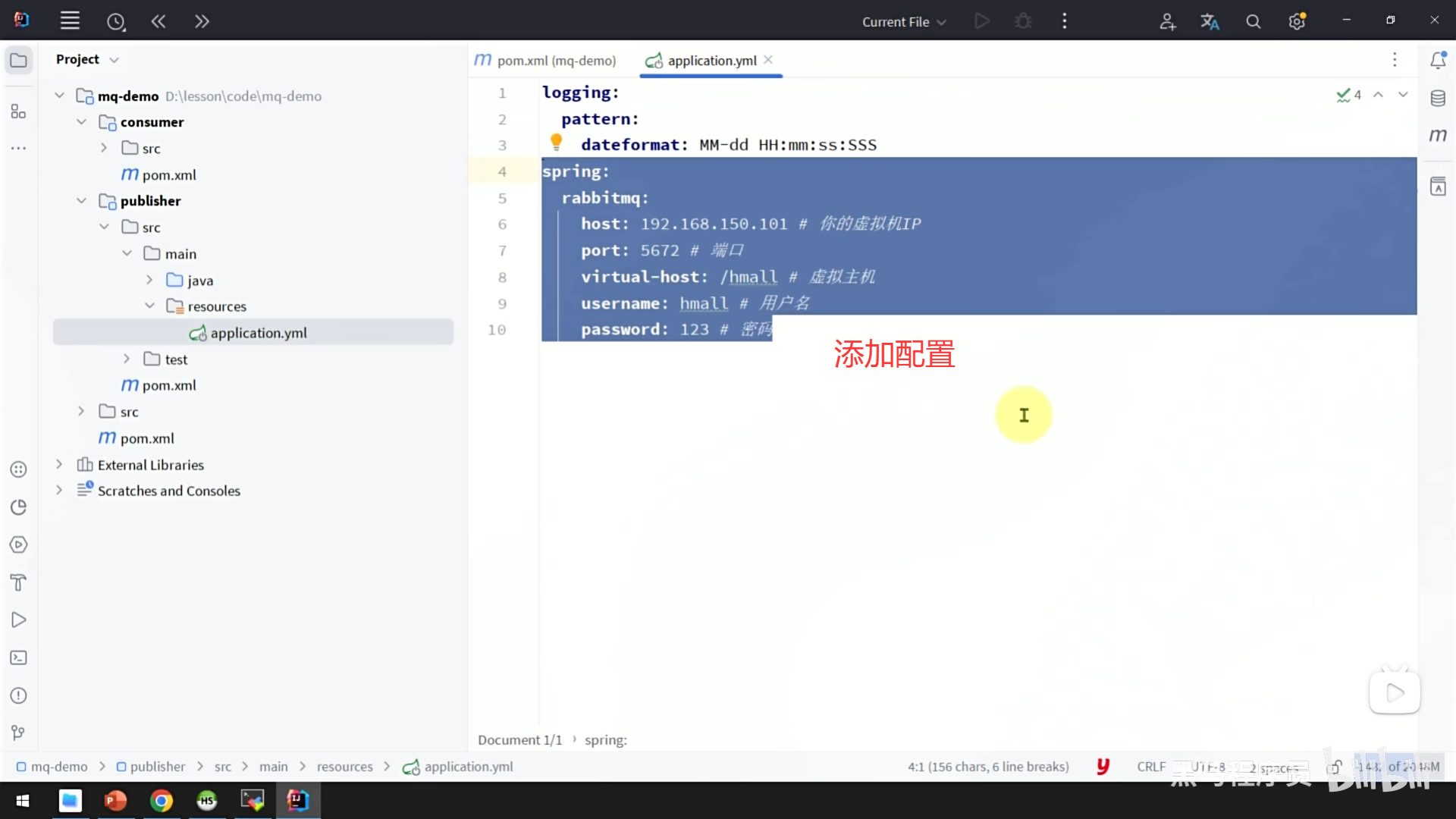Open the Database tool window
This screenshot has height=819, width=1456.
[1438, 99]
